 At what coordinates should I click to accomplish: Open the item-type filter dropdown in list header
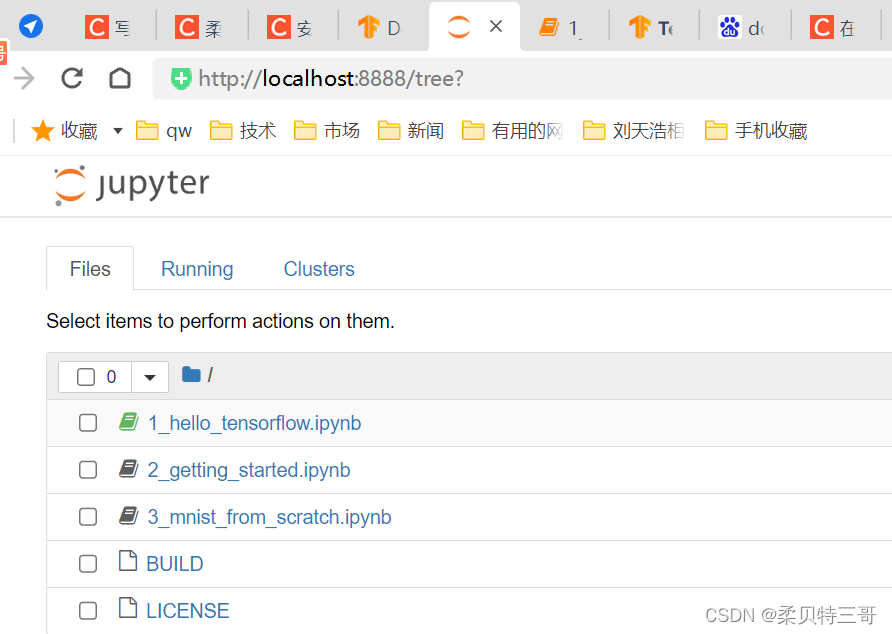coord(150,376)
